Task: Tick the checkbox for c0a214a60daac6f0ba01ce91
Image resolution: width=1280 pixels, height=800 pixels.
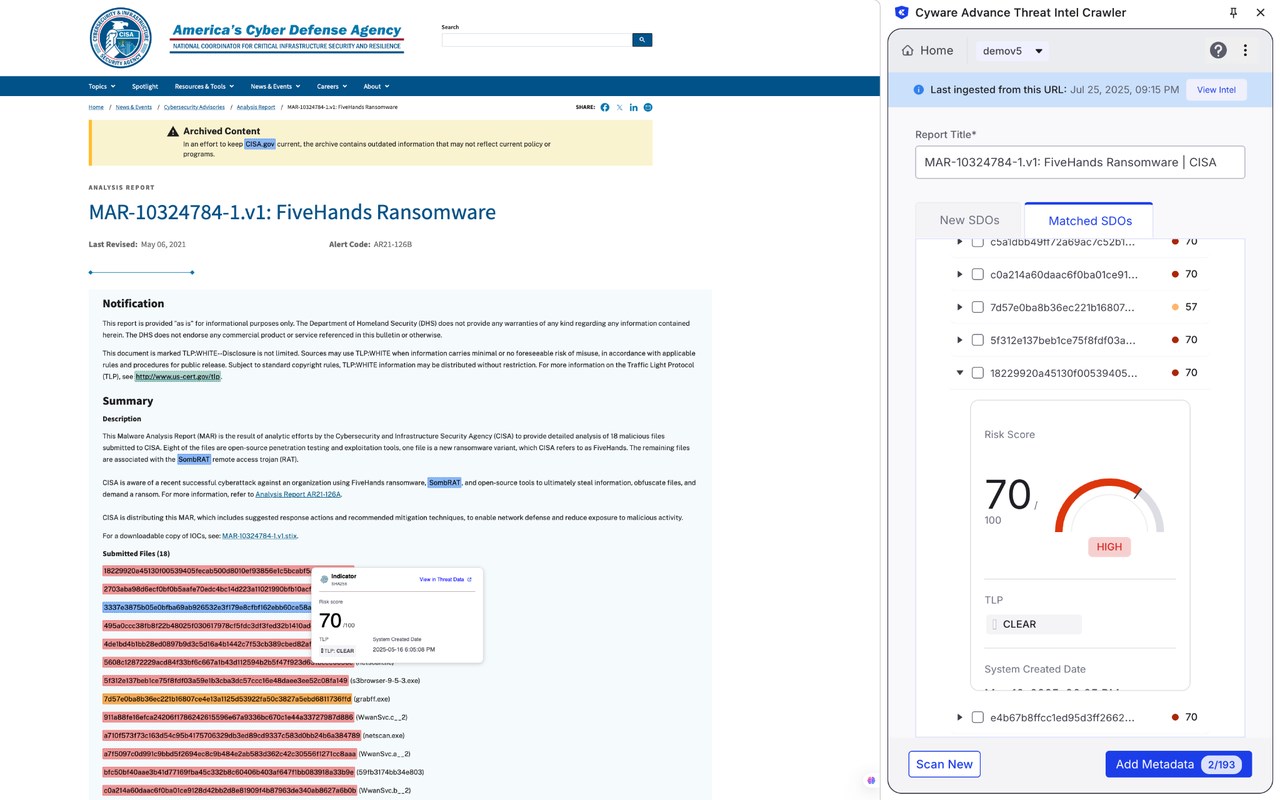Action: point(978,274)
